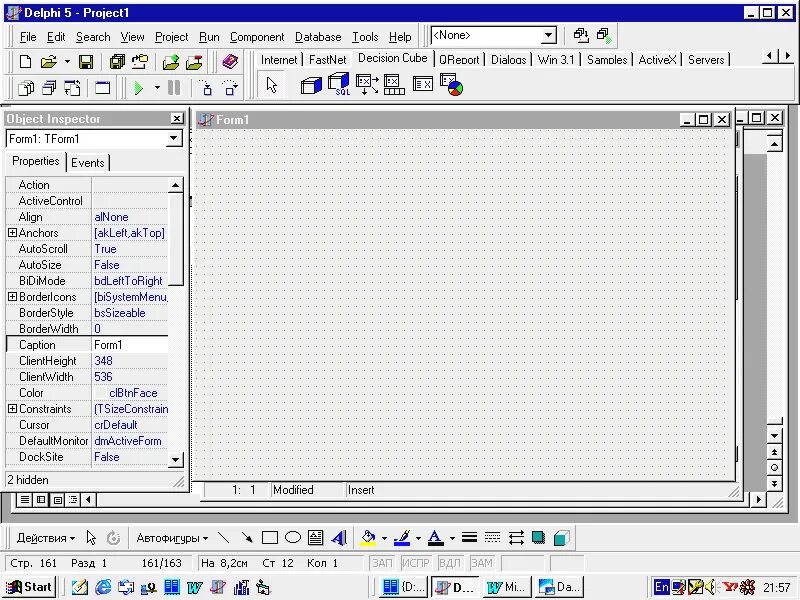Select the Oval drawing tool
Image resolution: width=800 pixels, height=600 pixels.
[x=292, y=537]
